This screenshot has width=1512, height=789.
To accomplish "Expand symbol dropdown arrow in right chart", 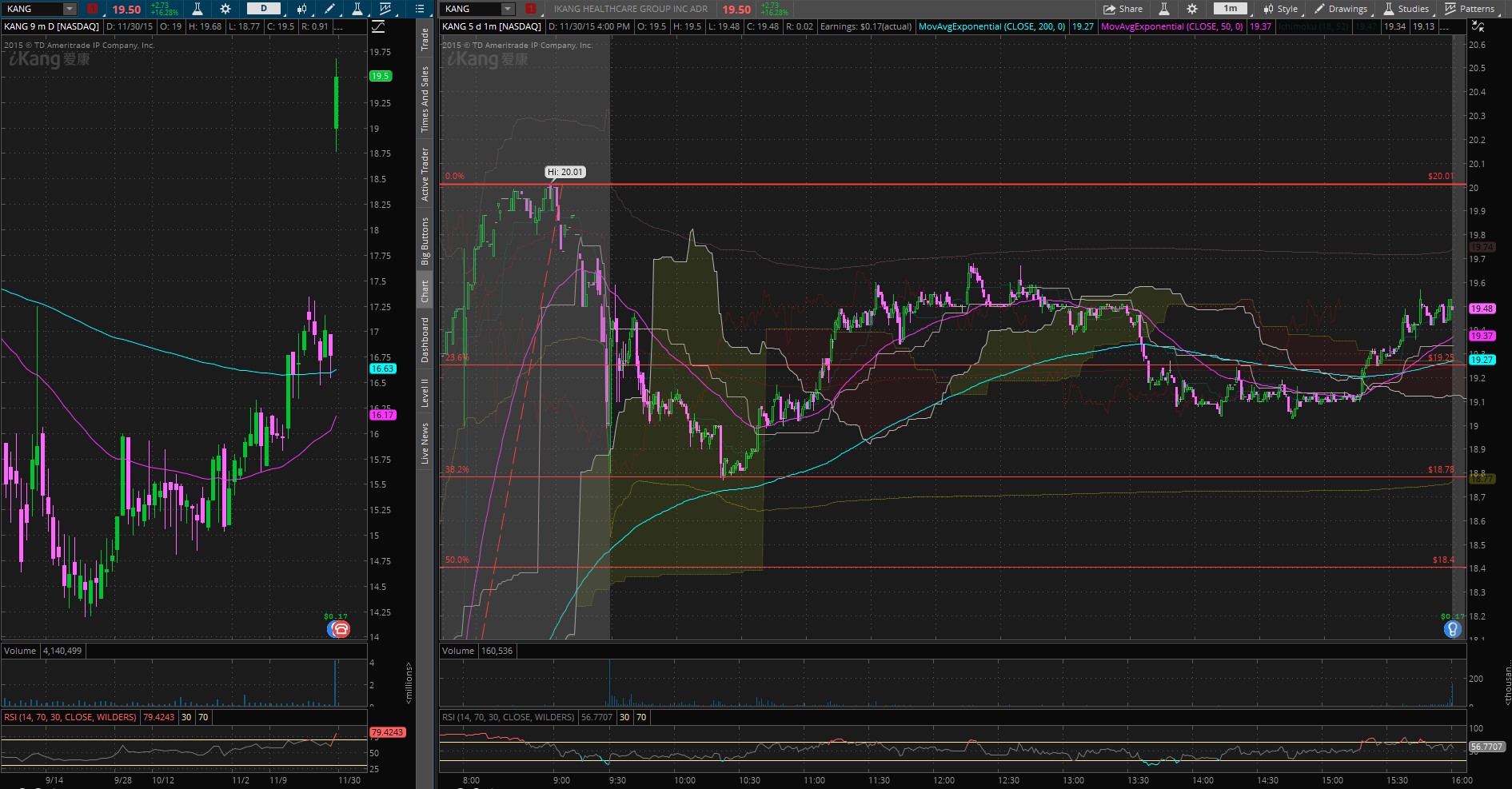I will pos(508,9).
